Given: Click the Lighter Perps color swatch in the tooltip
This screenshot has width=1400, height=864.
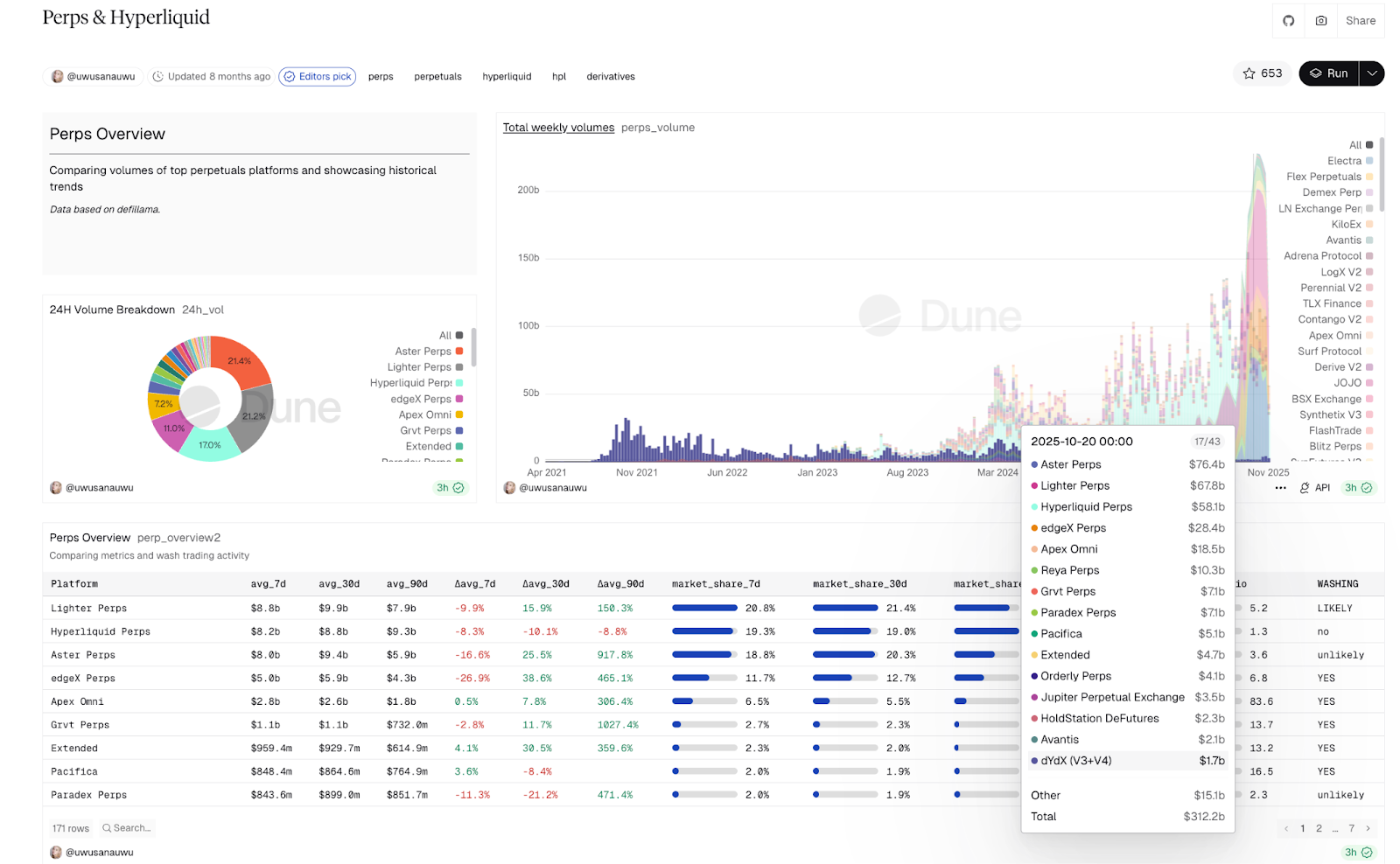Looking at the screenshot, I should (x=1033, y=485).
